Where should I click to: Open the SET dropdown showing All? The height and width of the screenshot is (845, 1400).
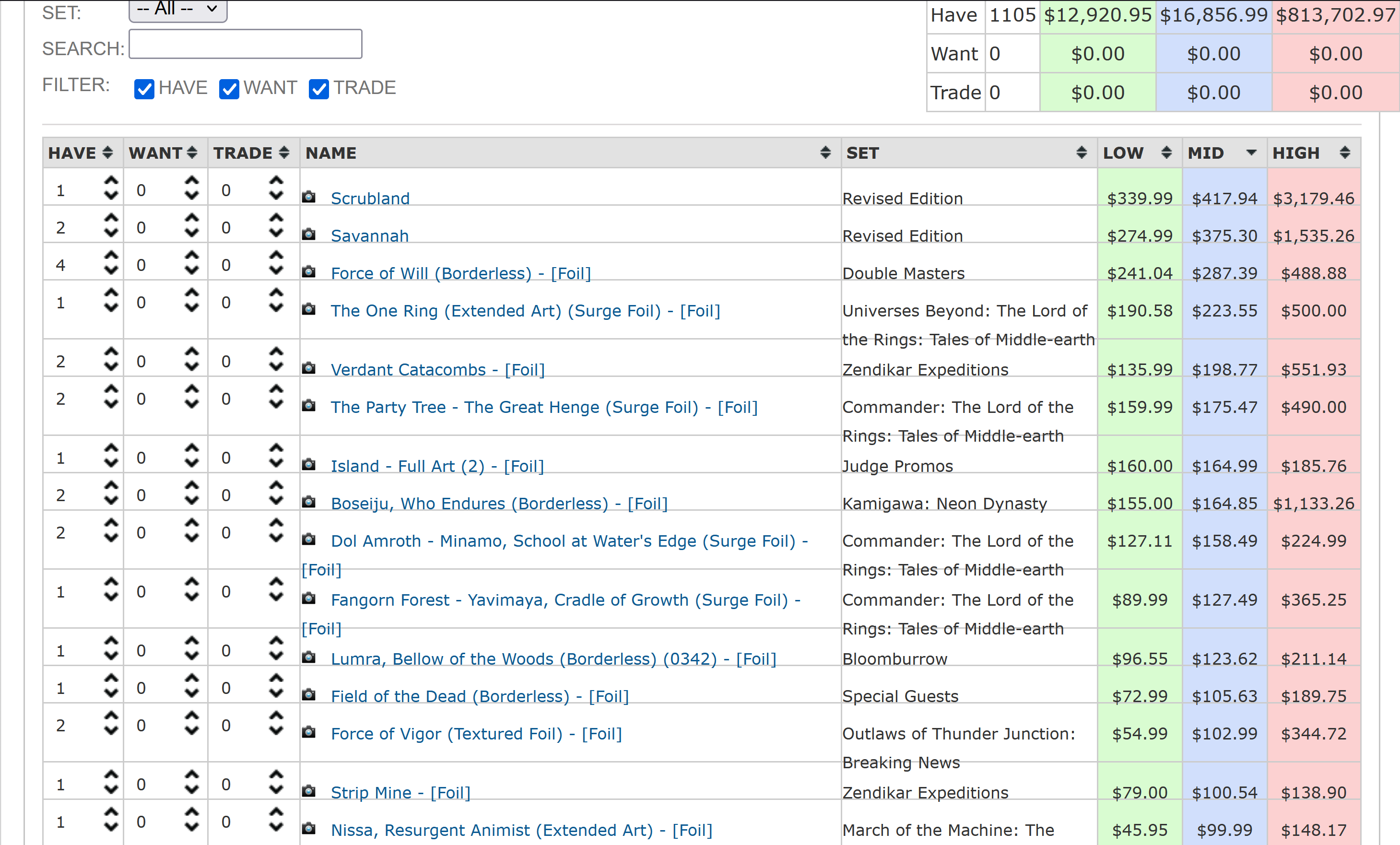[x=178, y=9]
